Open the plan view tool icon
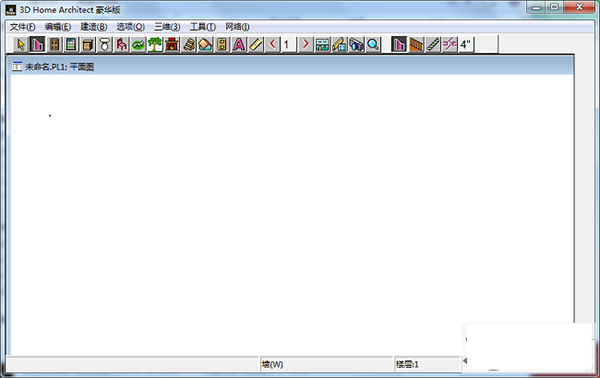The width and height of the screenshot is (600, 378). coord(322,45)
